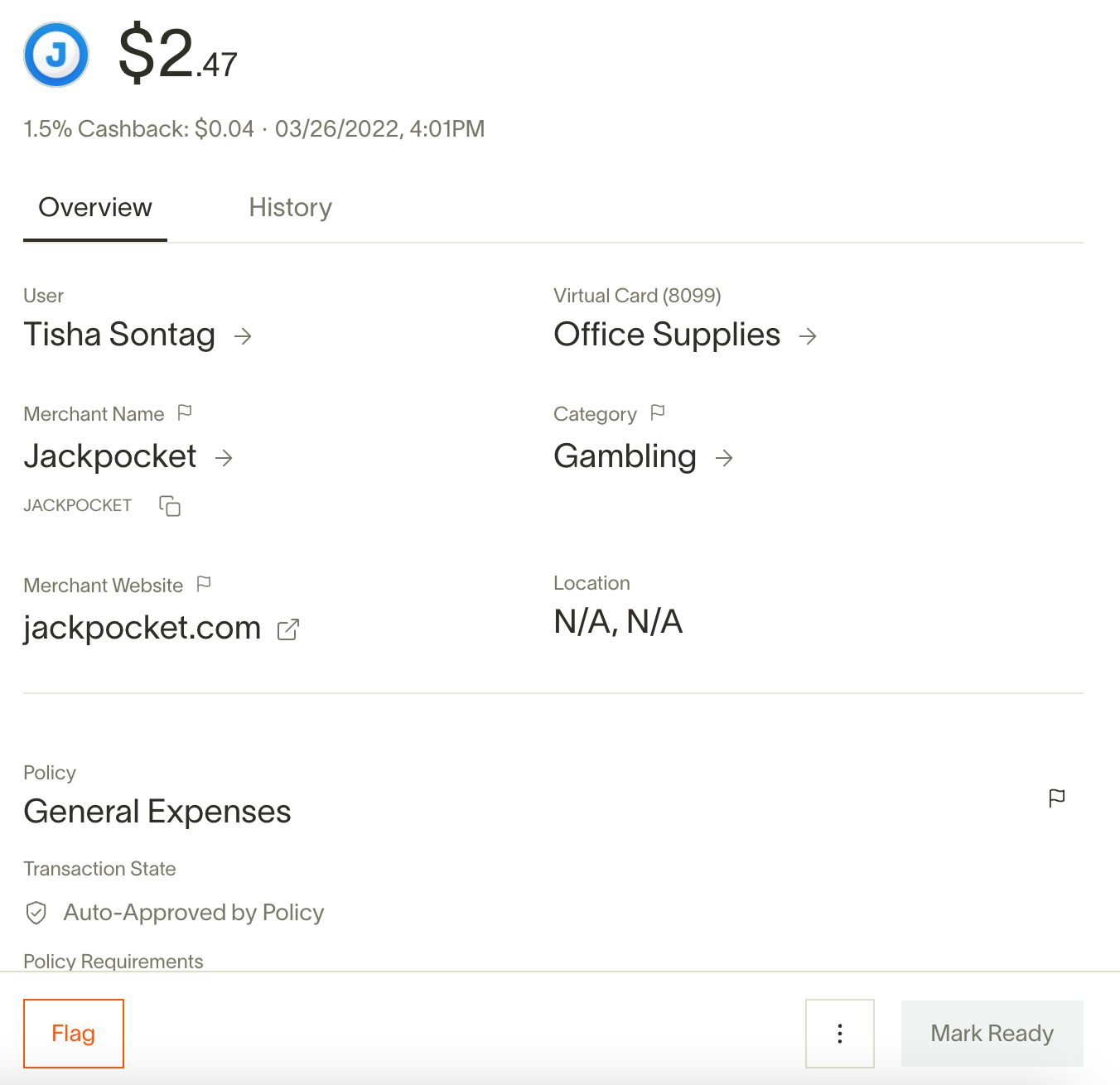1120x1085 pixels.
Task: Click the Flag button
Action: [74, 1034]
